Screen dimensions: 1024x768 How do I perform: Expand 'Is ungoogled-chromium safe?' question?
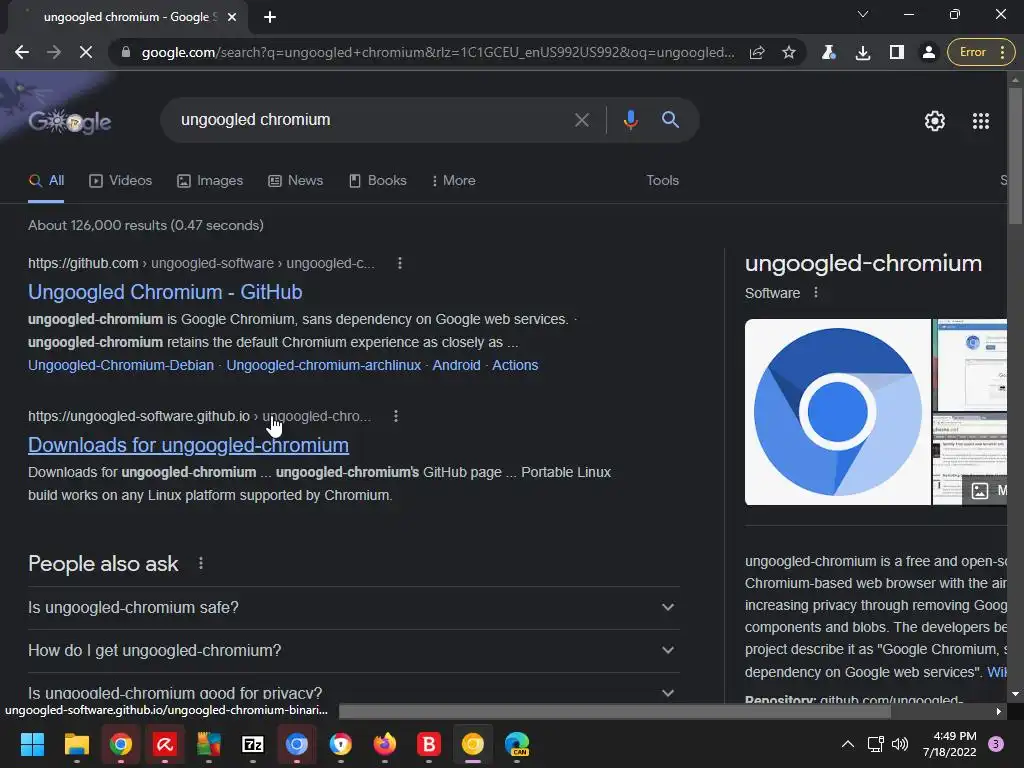[353, 607]
